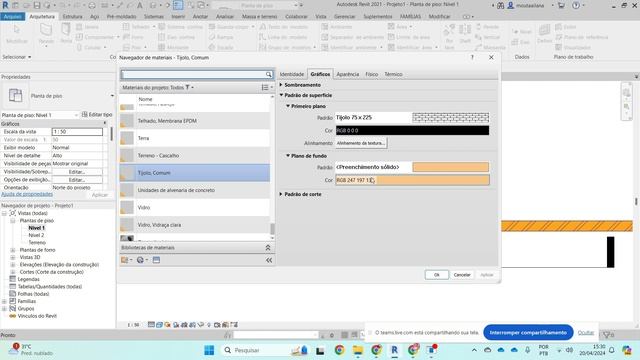Click the search magnifier in material browser
Image resolution: width=640 pixels, height=360 pixels.
click(269, 74)
